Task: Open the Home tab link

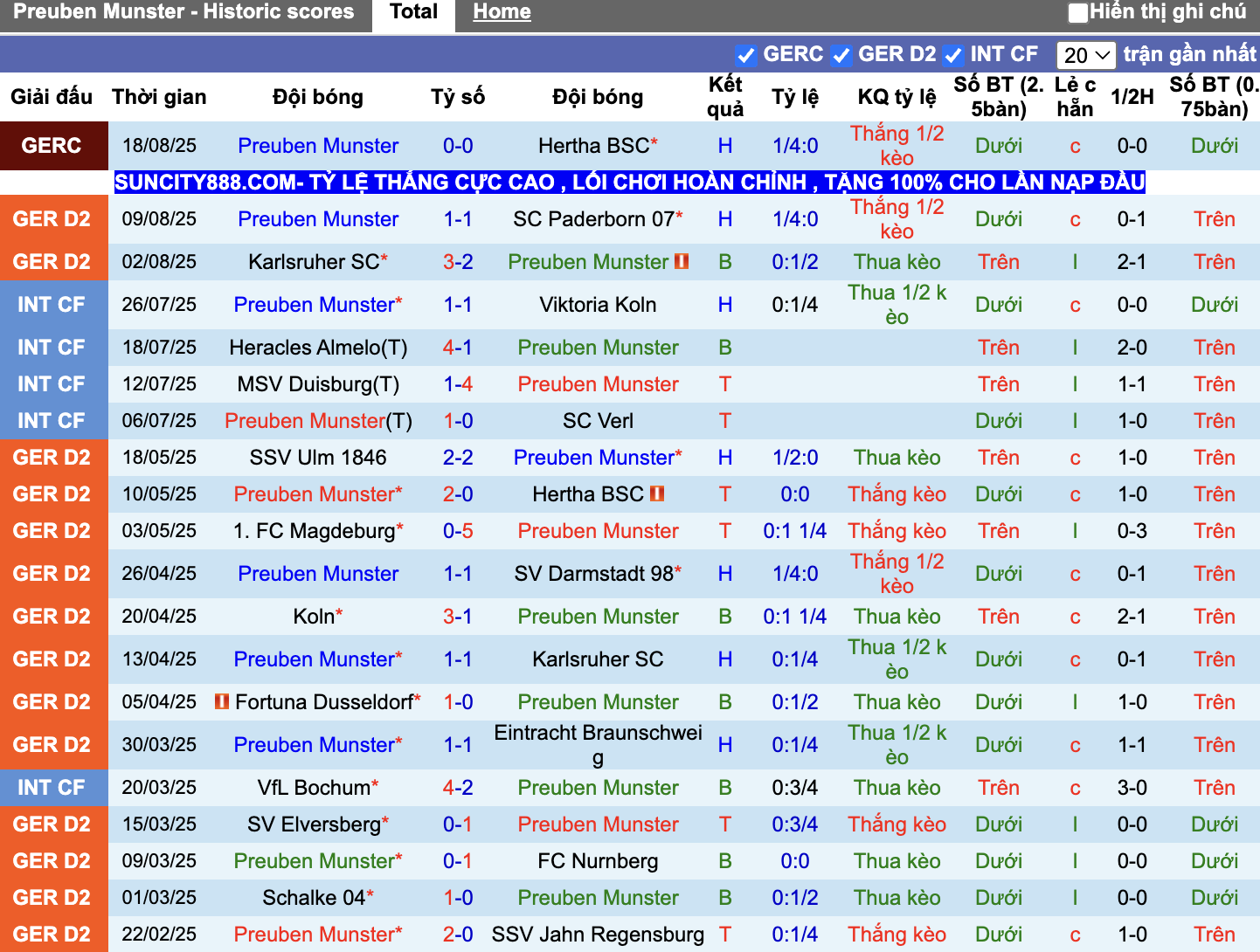Action: coord(502,12)
